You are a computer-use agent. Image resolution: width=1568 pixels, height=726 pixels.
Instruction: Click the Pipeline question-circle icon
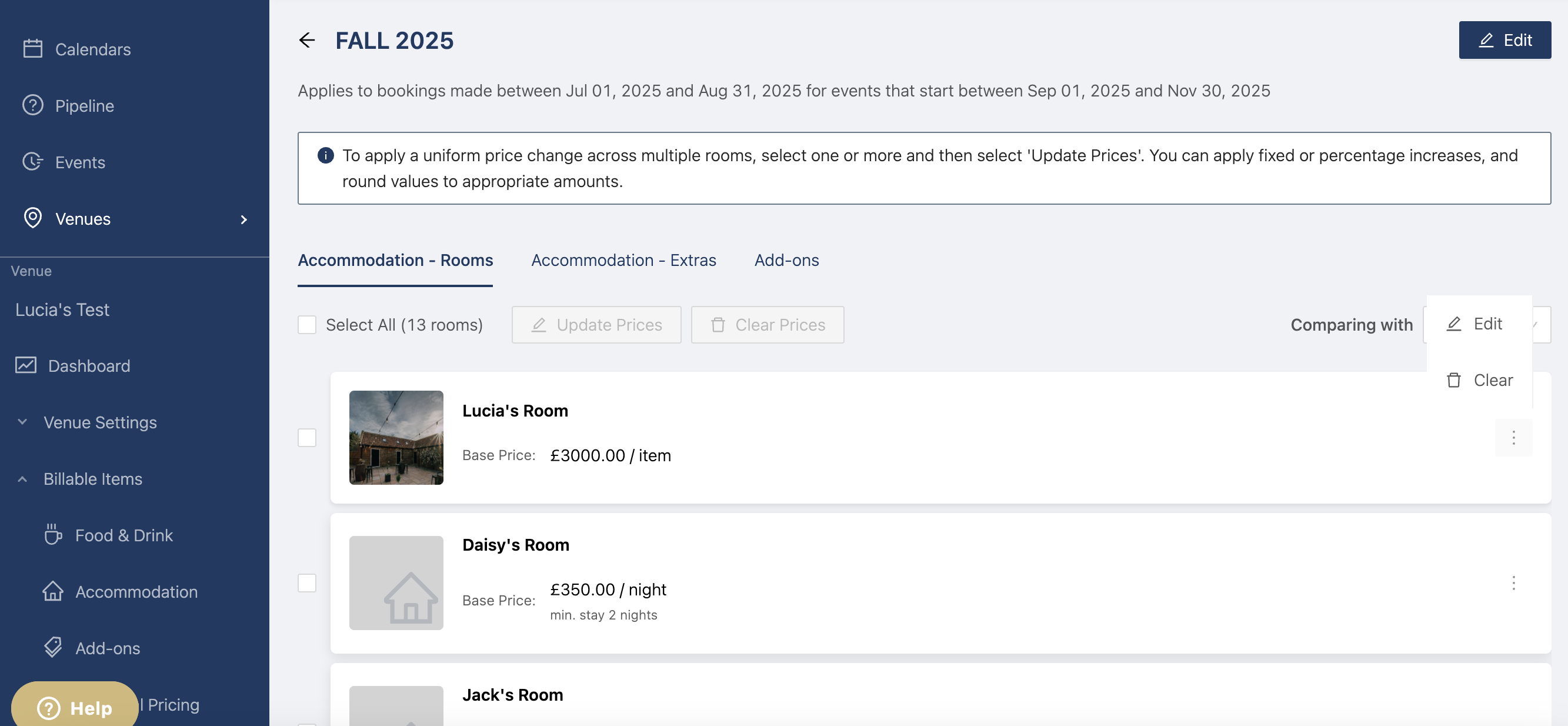(x=33, y=105)
